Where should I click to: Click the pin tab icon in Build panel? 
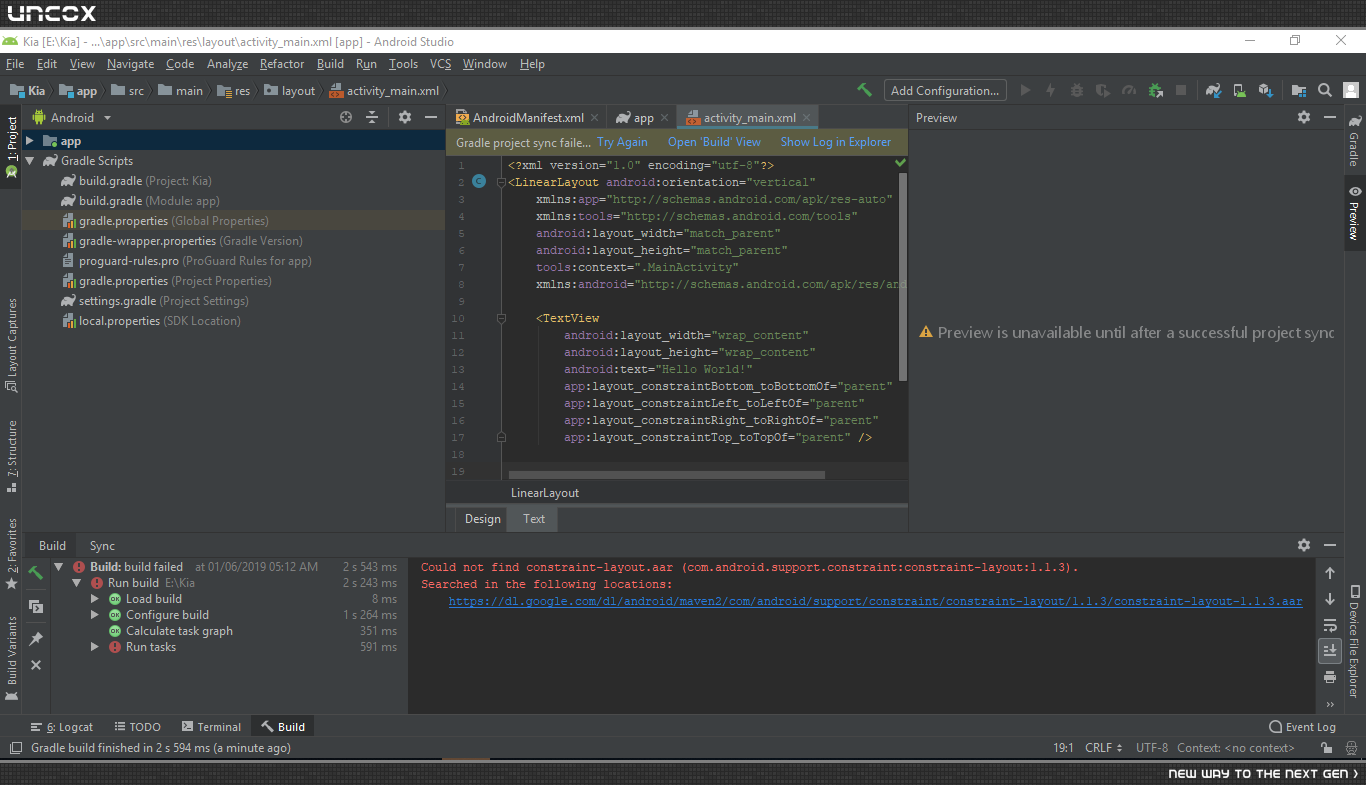click(35, 638)
